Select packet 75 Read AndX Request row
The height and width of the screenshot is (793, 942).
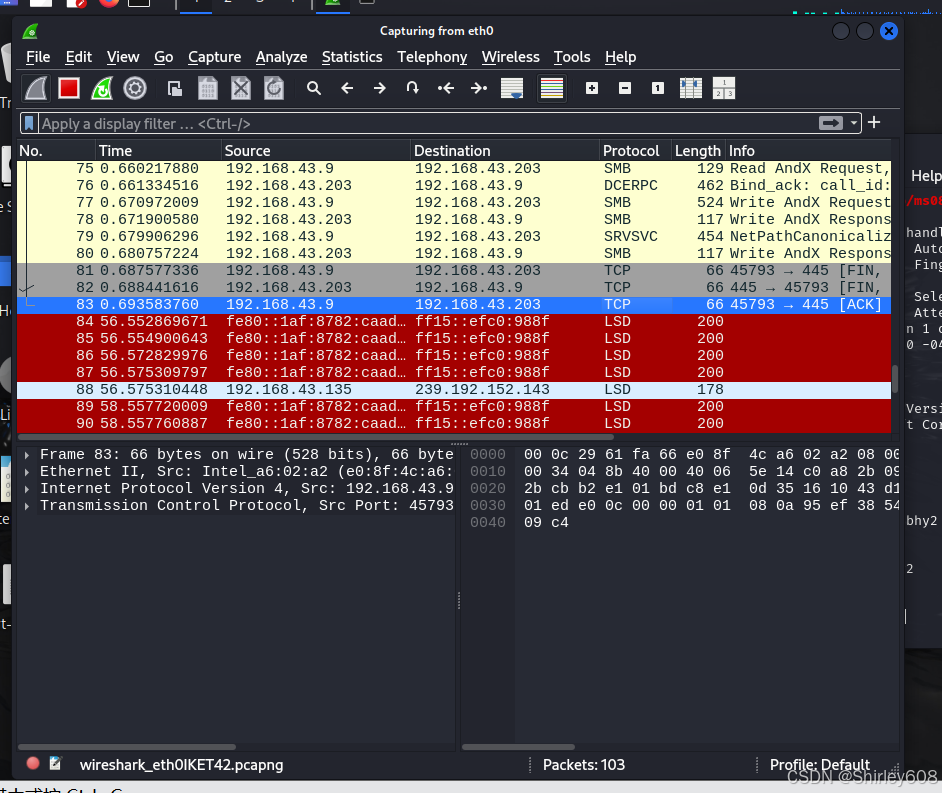tap(454, 169)
